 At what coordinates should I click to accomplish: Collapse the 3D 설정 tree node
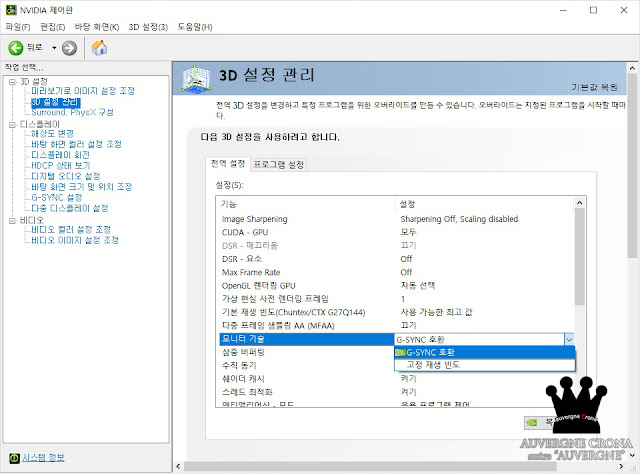tap(12, 82)
